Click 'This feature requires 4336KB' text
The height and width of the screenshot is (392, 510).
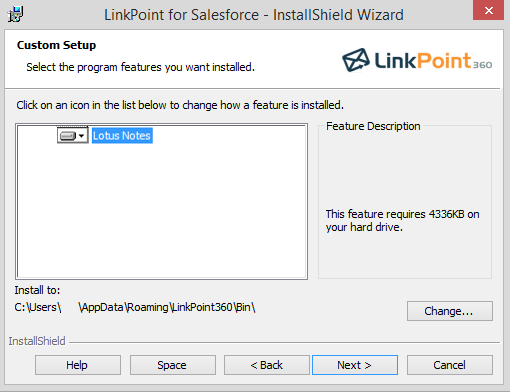click(x=402, y=220)
